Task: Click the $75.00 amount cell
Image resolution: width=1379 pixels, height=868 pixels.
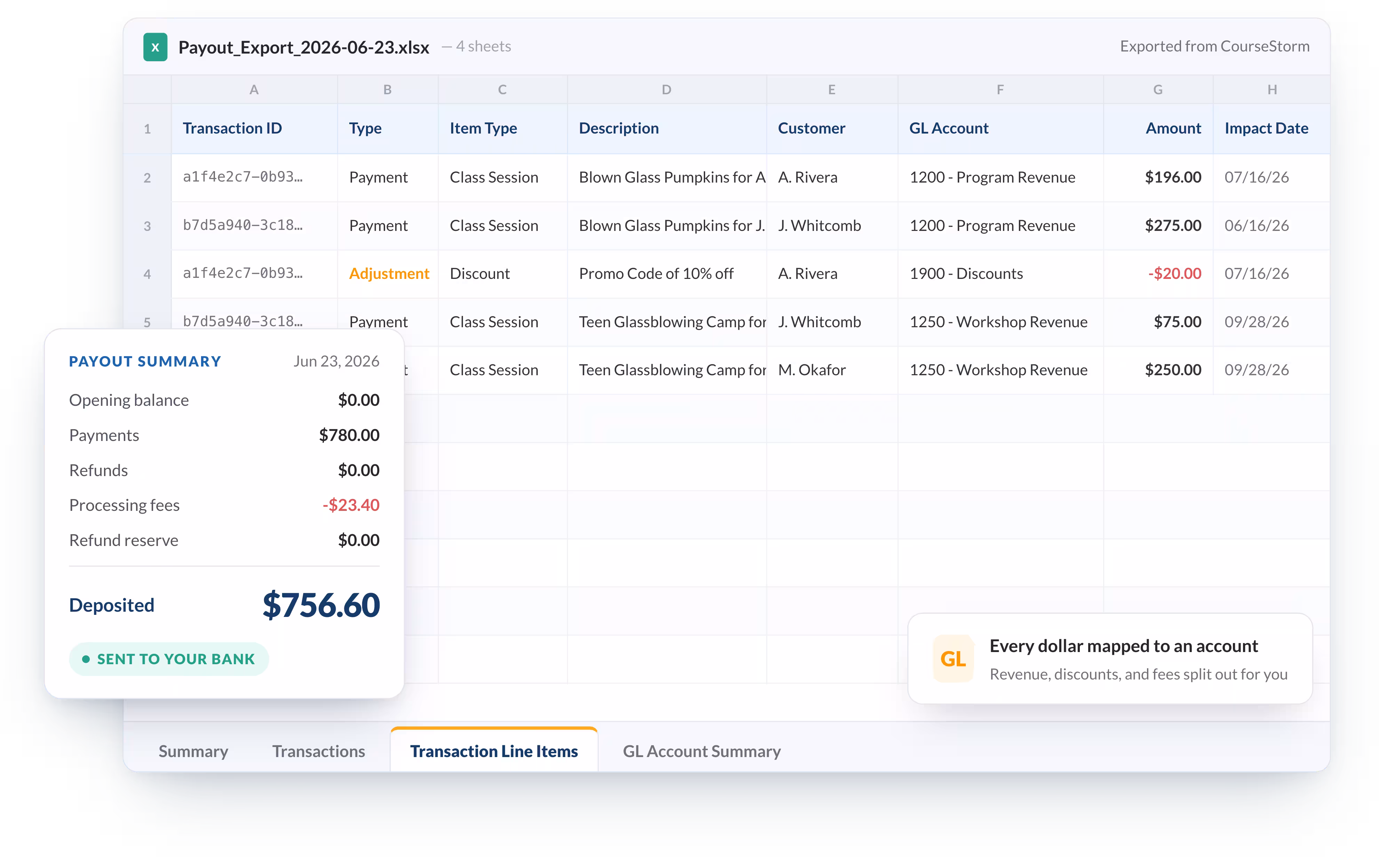Action: click(1158, 322)
